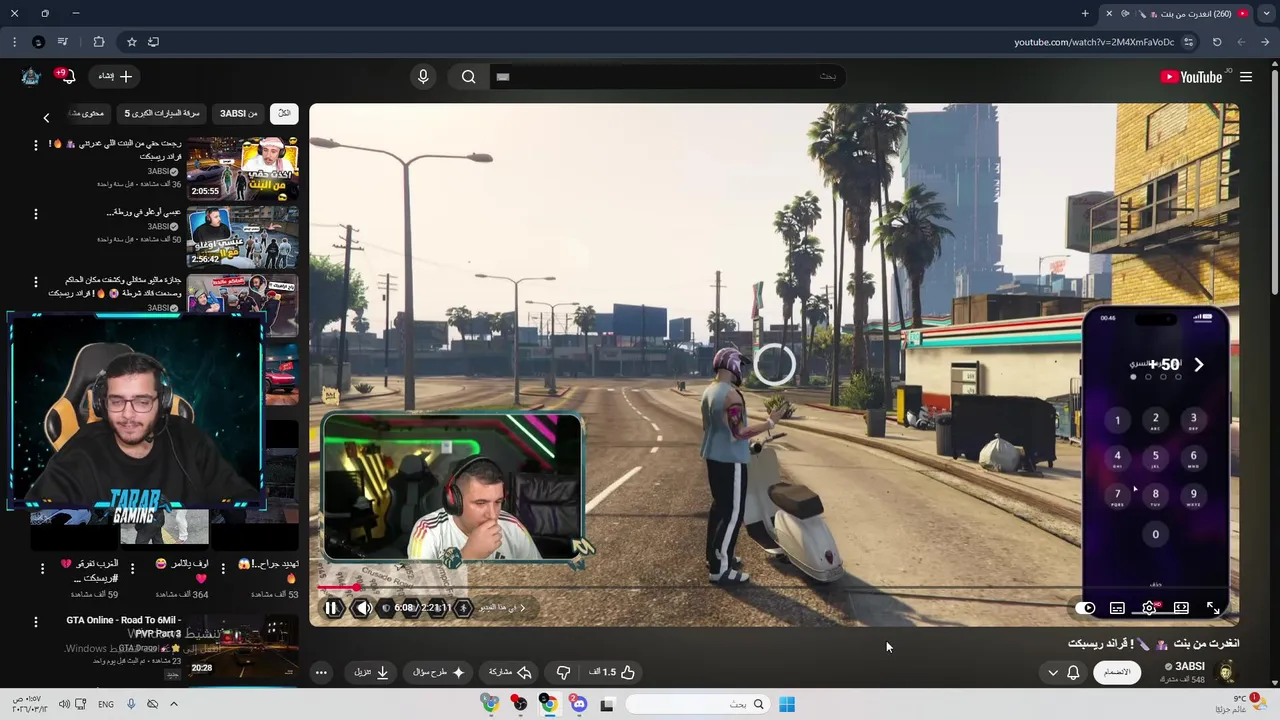Image resolution: width=1280 pixels, height=720 pixels.
Task: Open options for the 36 ألف مشاهدة recommended video
Action: coord(36,145)
